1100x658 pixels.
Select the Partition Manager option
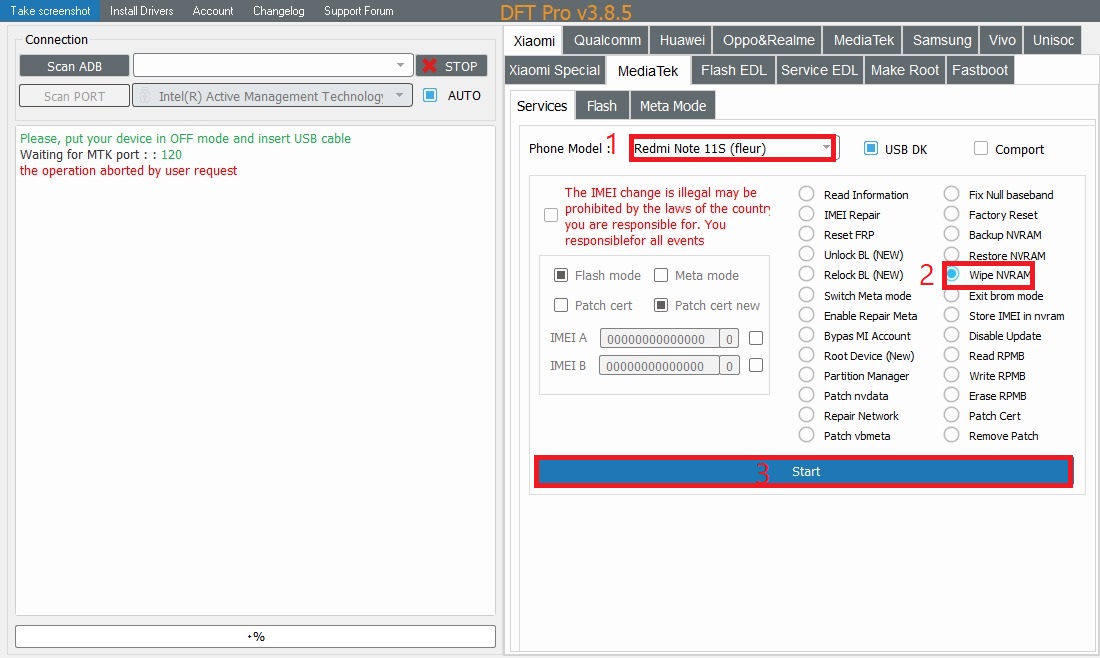point(807,375)
